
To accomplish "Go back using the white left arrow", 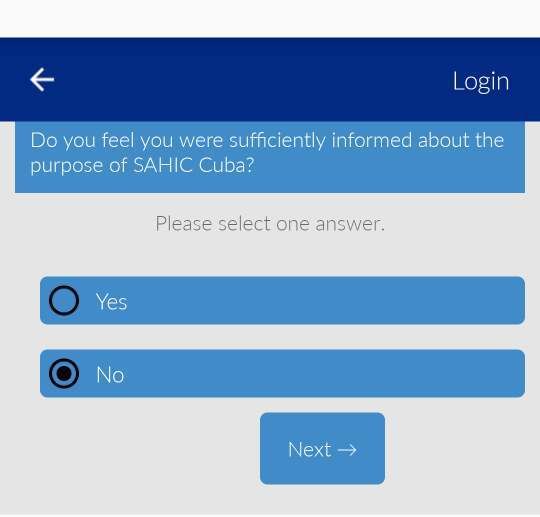I will click(x=42, y=80).
